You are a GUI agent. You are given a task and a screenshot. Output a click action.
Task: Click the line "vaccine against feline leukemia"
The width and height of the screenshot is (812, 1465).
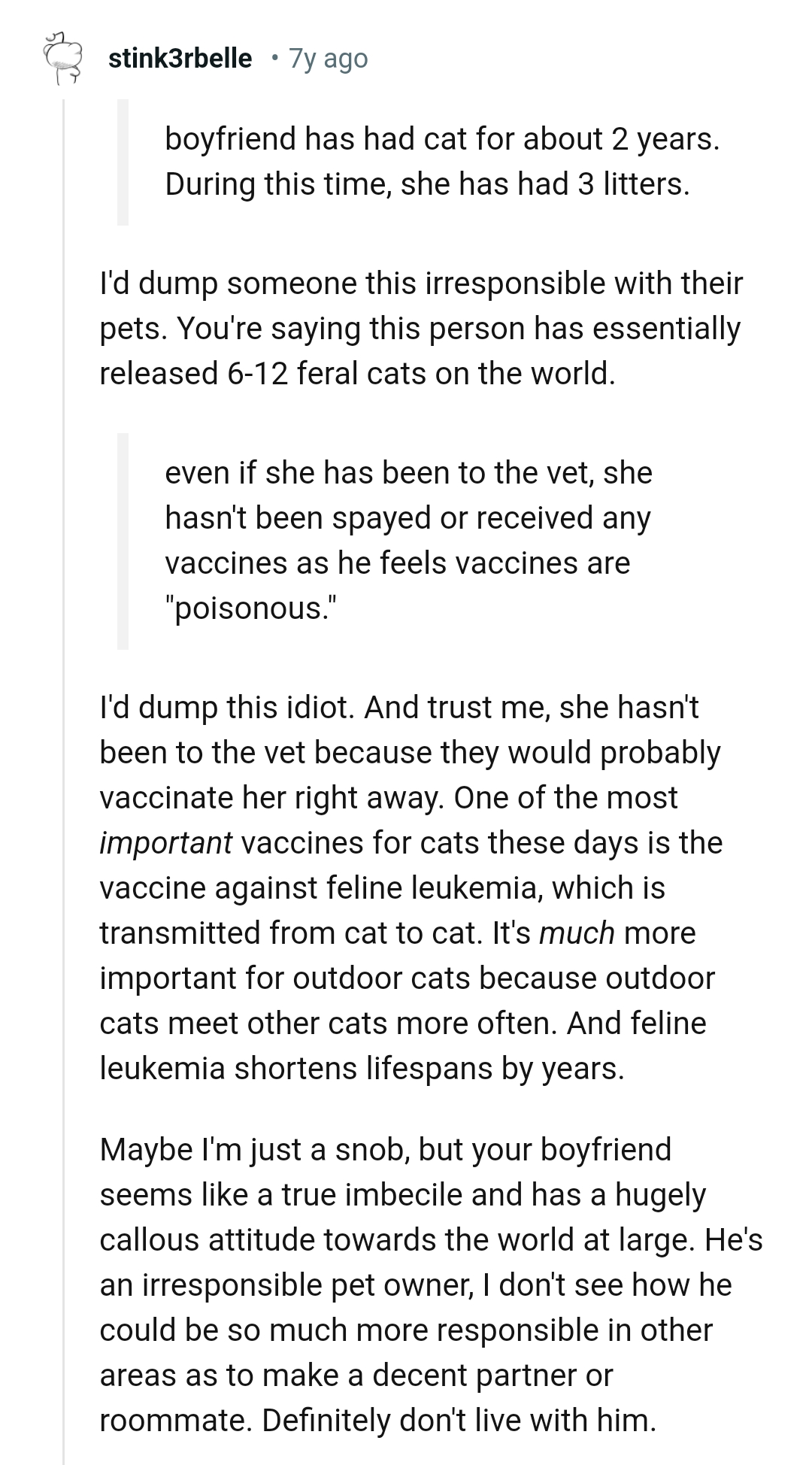tap(382, 887)
